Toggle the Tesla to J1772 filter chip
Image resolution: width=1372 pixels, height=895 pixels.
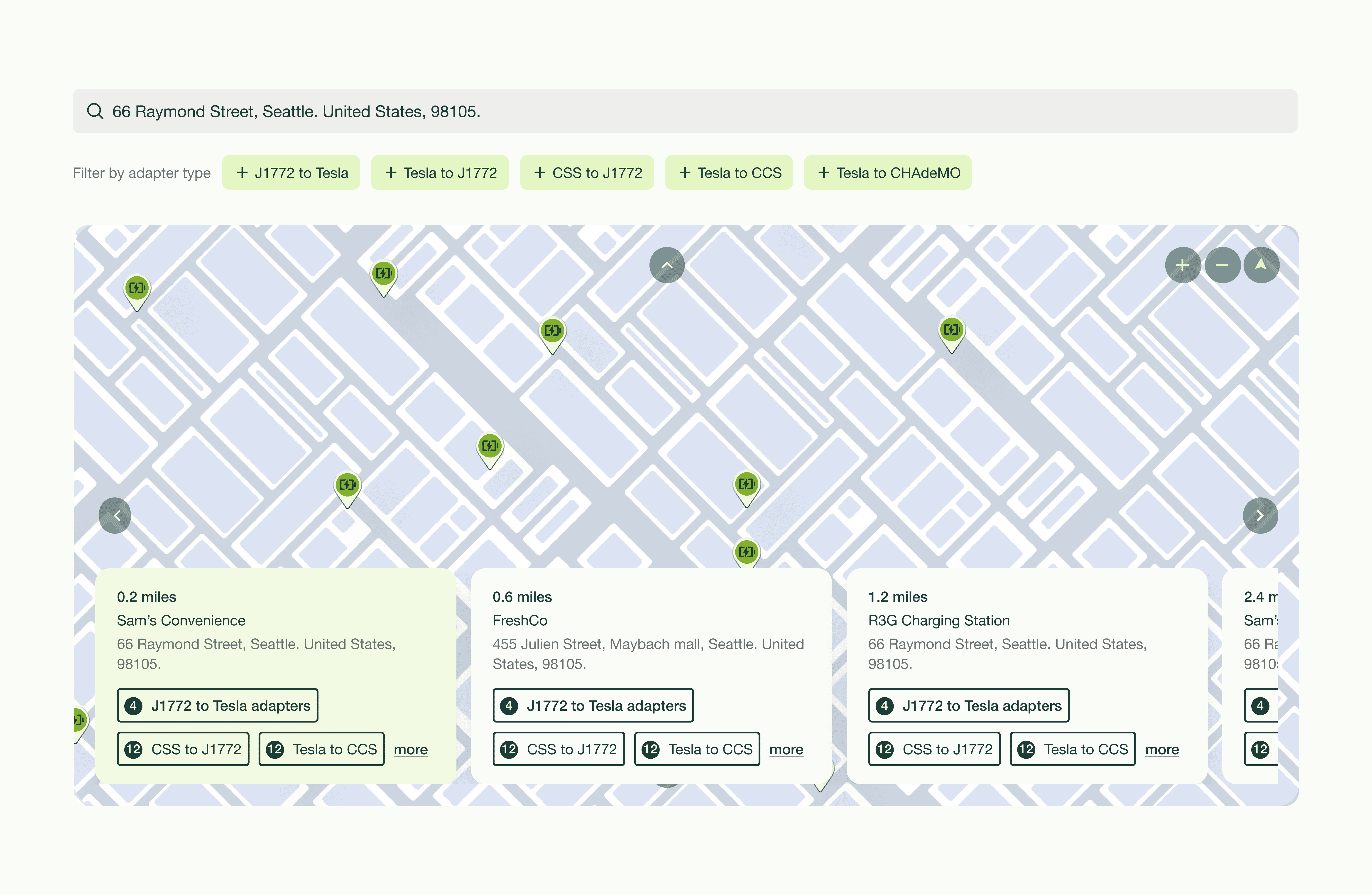point(440,173)
